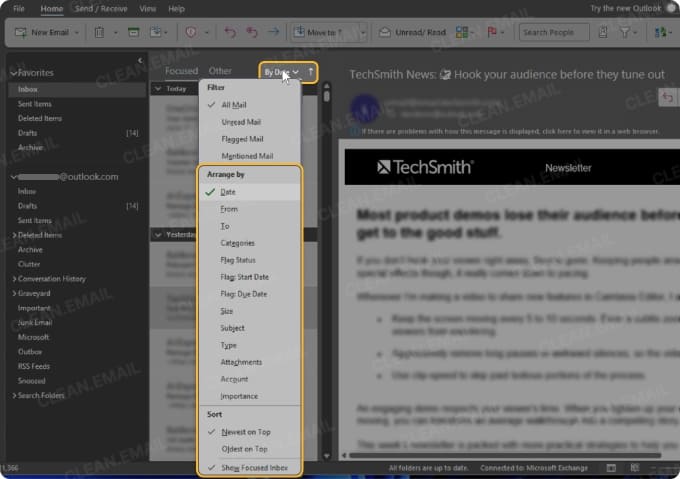The height and width of the screenshot is (479, 680).
Task: Click the Reply arrow icon in toolbar
Action: tap(230, 33)
